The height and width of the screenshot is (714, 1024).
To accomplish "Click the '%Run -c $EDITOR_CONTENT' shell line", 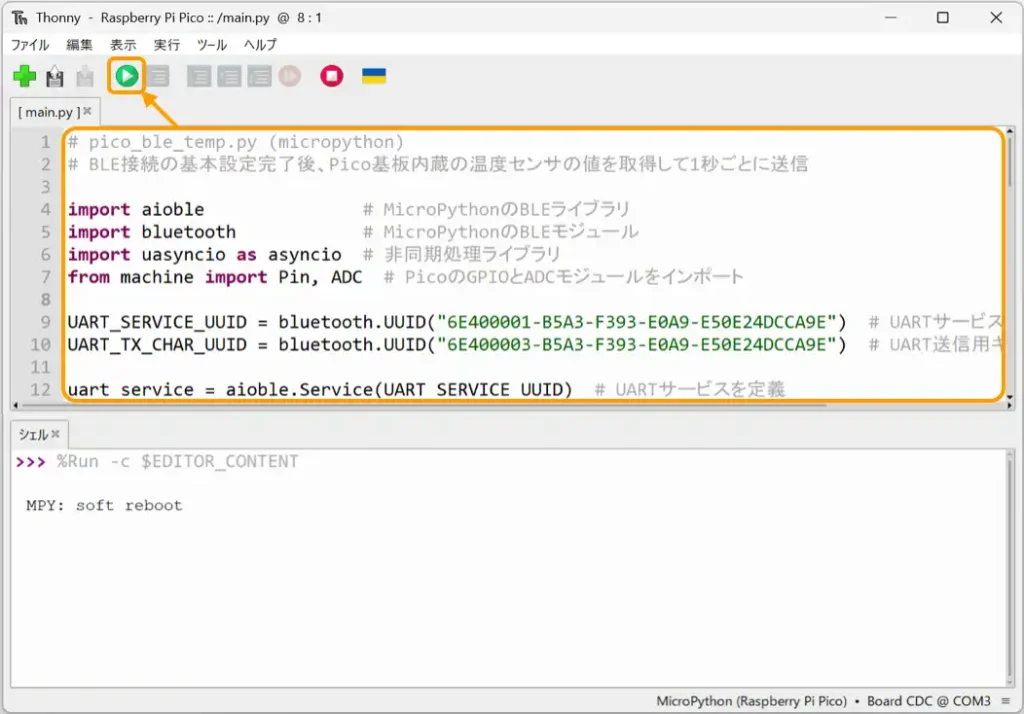I will click(177, 462).
